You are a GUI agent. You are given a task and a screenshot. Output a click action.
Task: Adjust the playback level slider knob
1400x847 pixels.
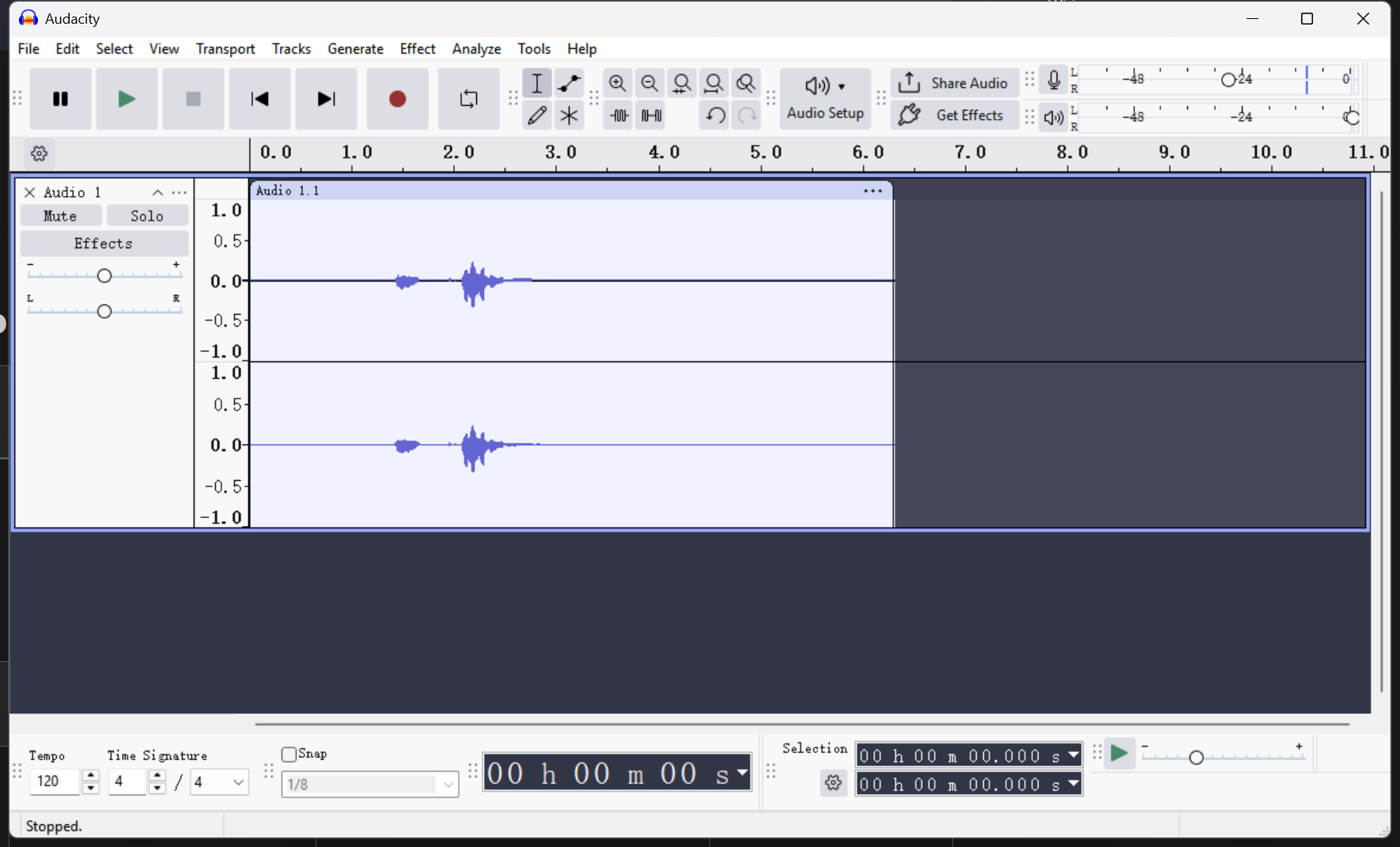[1352, 118]
